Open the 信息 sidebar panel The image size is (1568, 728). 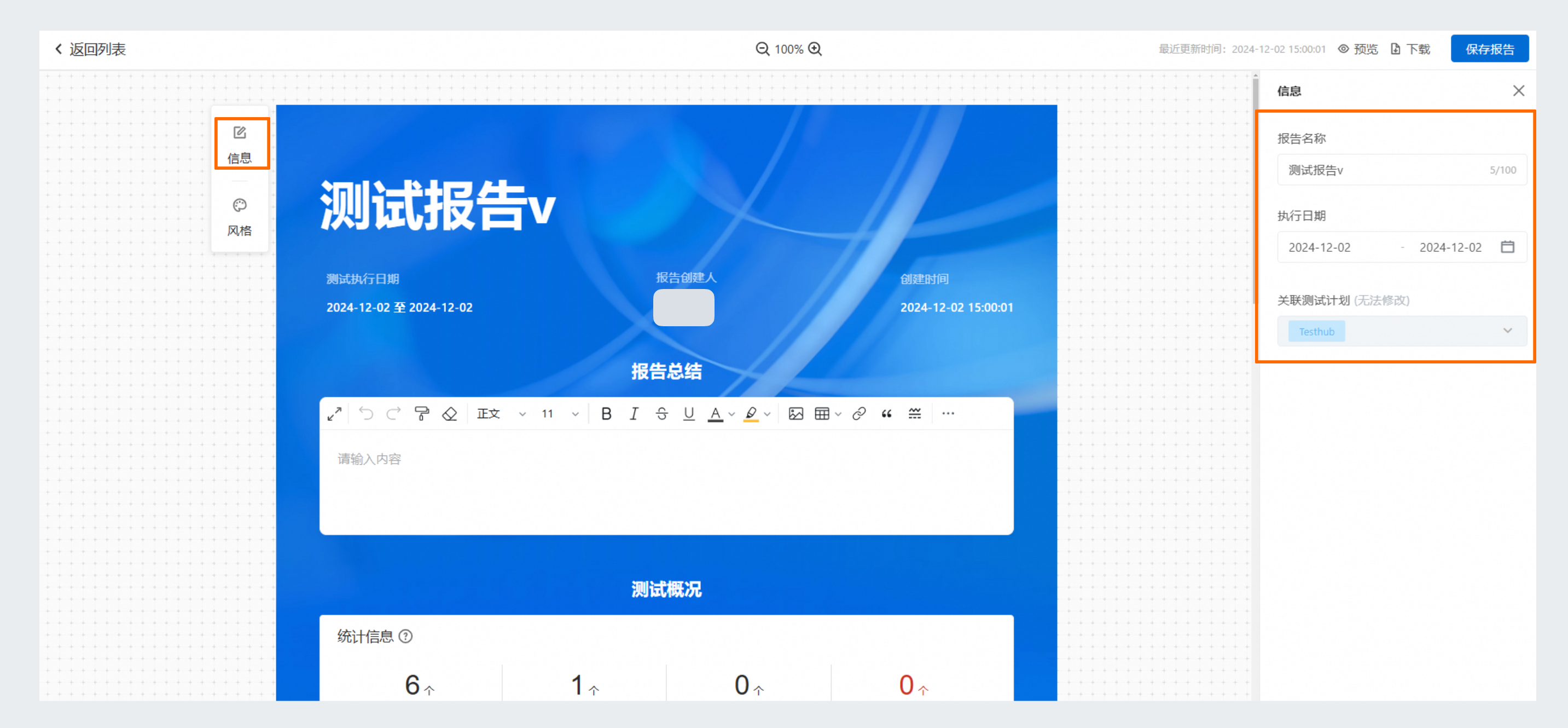240,145
